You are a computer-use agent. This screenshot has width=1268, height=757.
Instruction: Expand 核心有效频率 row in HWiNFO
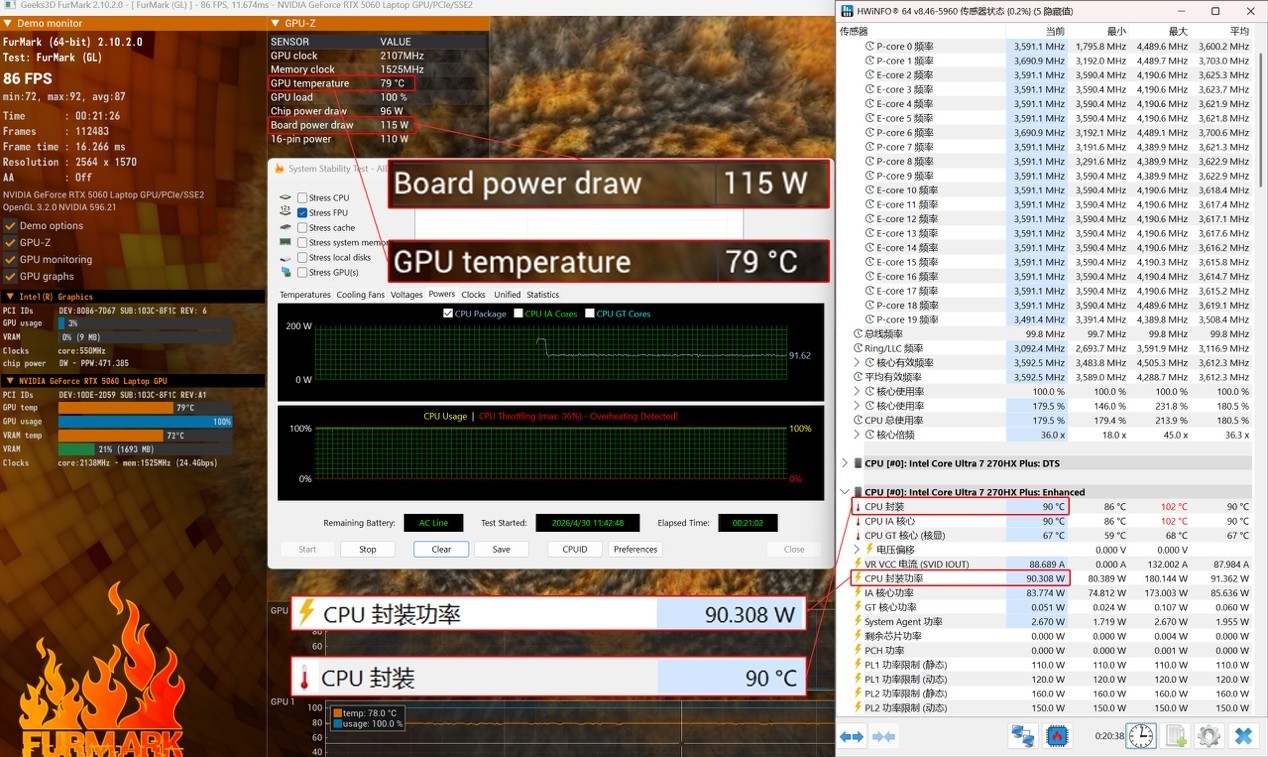click(857, 363)
